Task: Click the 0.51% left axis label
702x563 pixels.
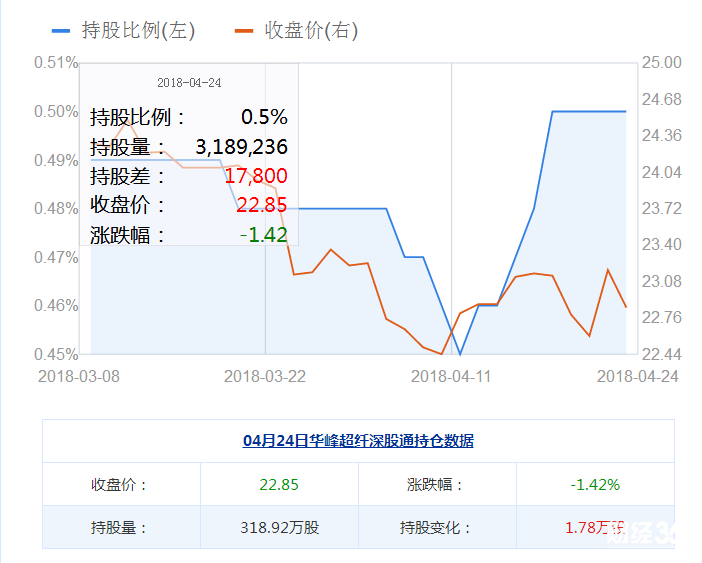Action: point(56,63)
